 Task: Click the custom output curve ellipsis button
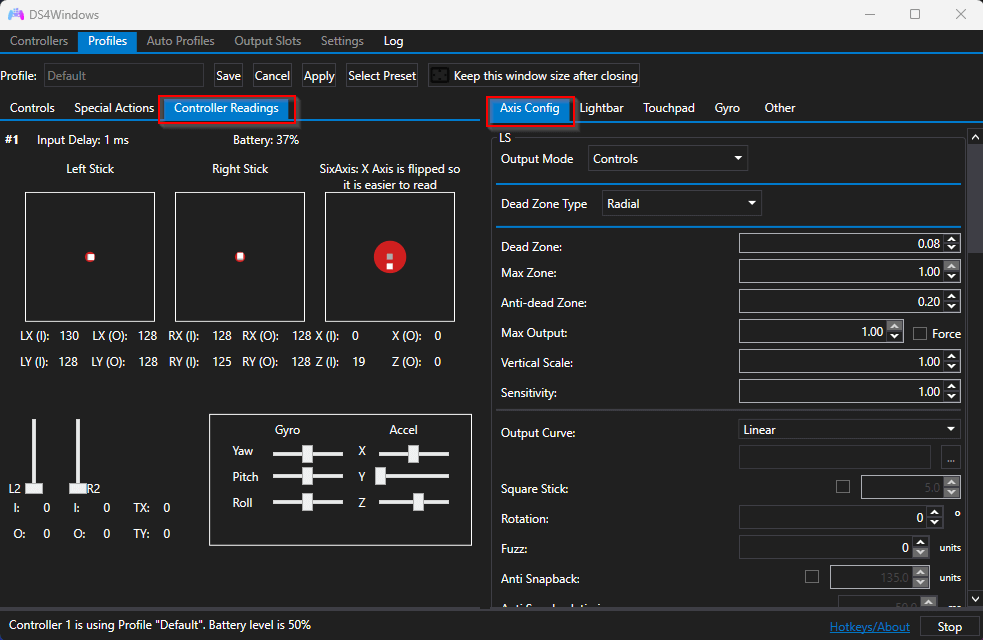click(x=950, y=458)
